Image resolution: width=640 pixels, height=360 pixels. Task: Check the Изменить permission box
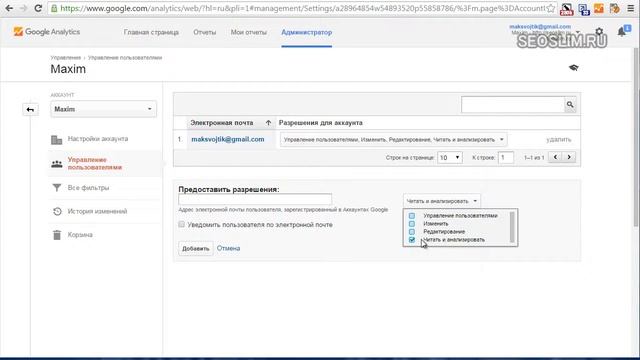click(412, 224)
